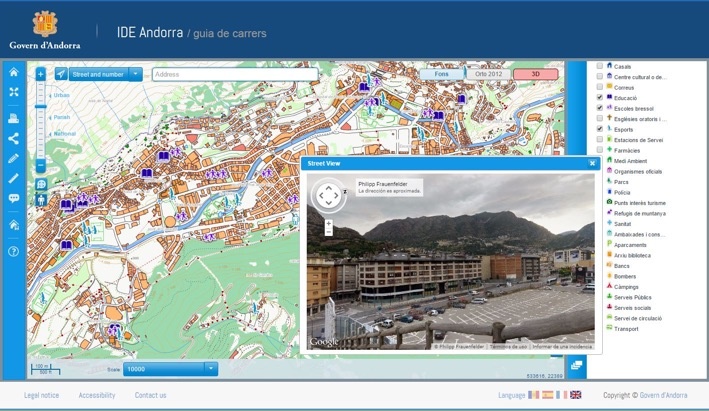Screen dimensions: 709x411
Task: Click the Address search input field
Action: (x=234, y=74)
